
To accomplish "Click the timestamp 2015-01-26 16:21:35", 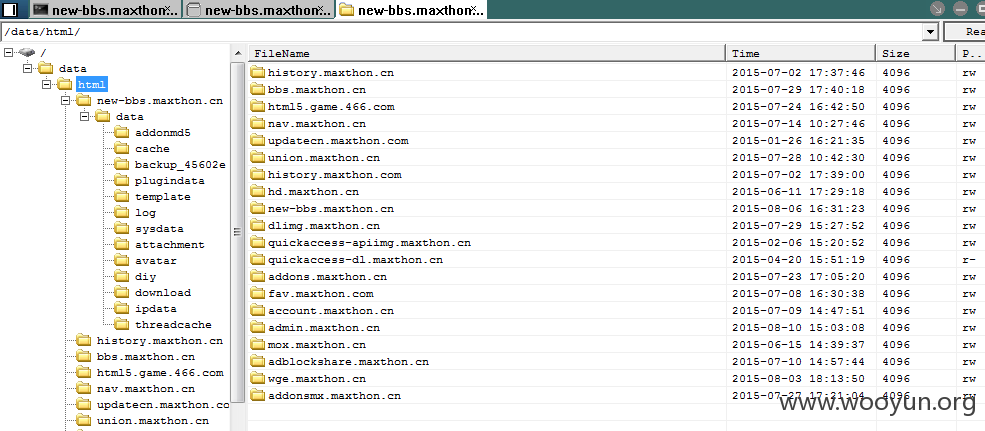I will (x=798, y=141).
